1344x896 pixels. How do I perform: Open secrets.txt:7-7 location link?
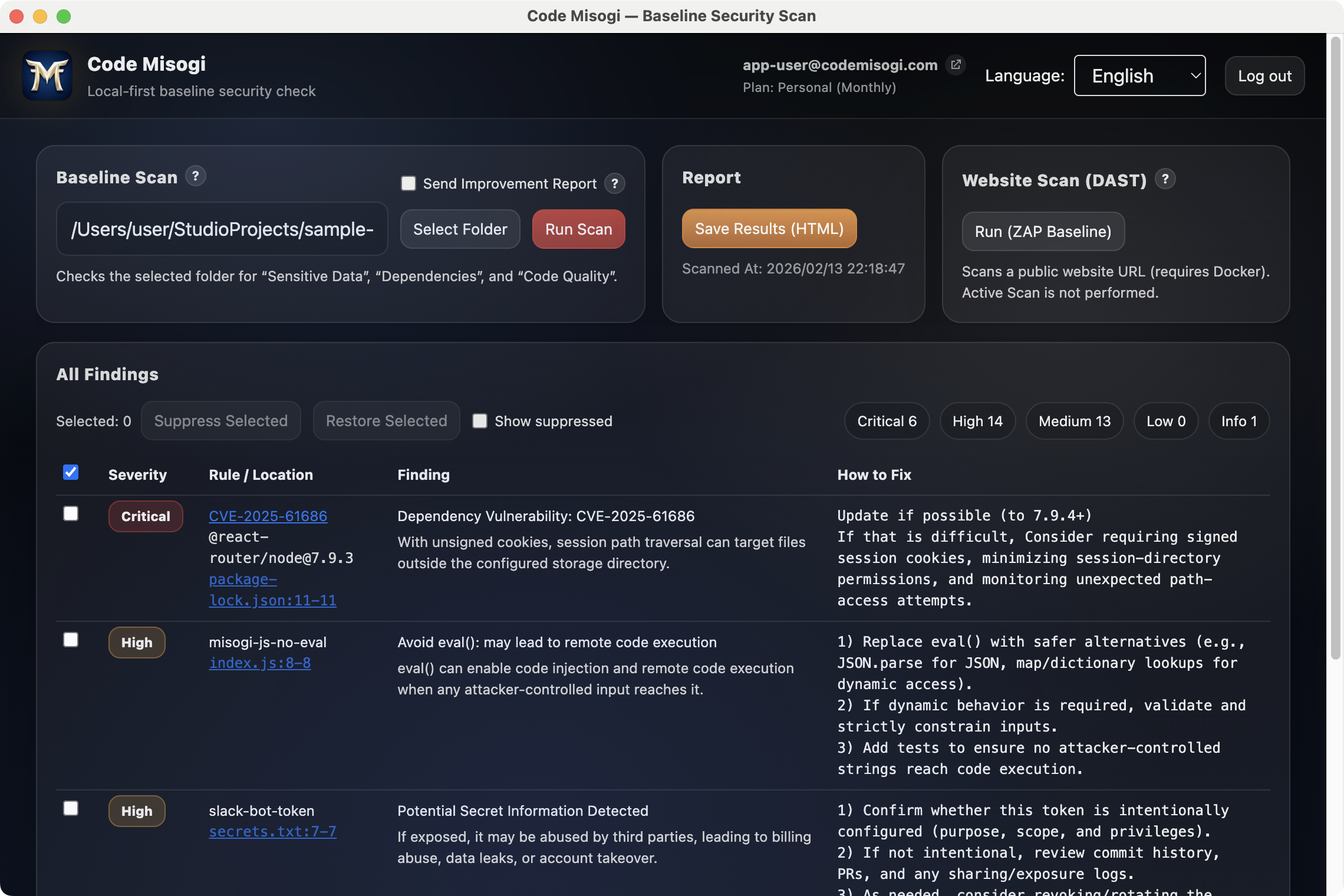(x=272, y=831)
